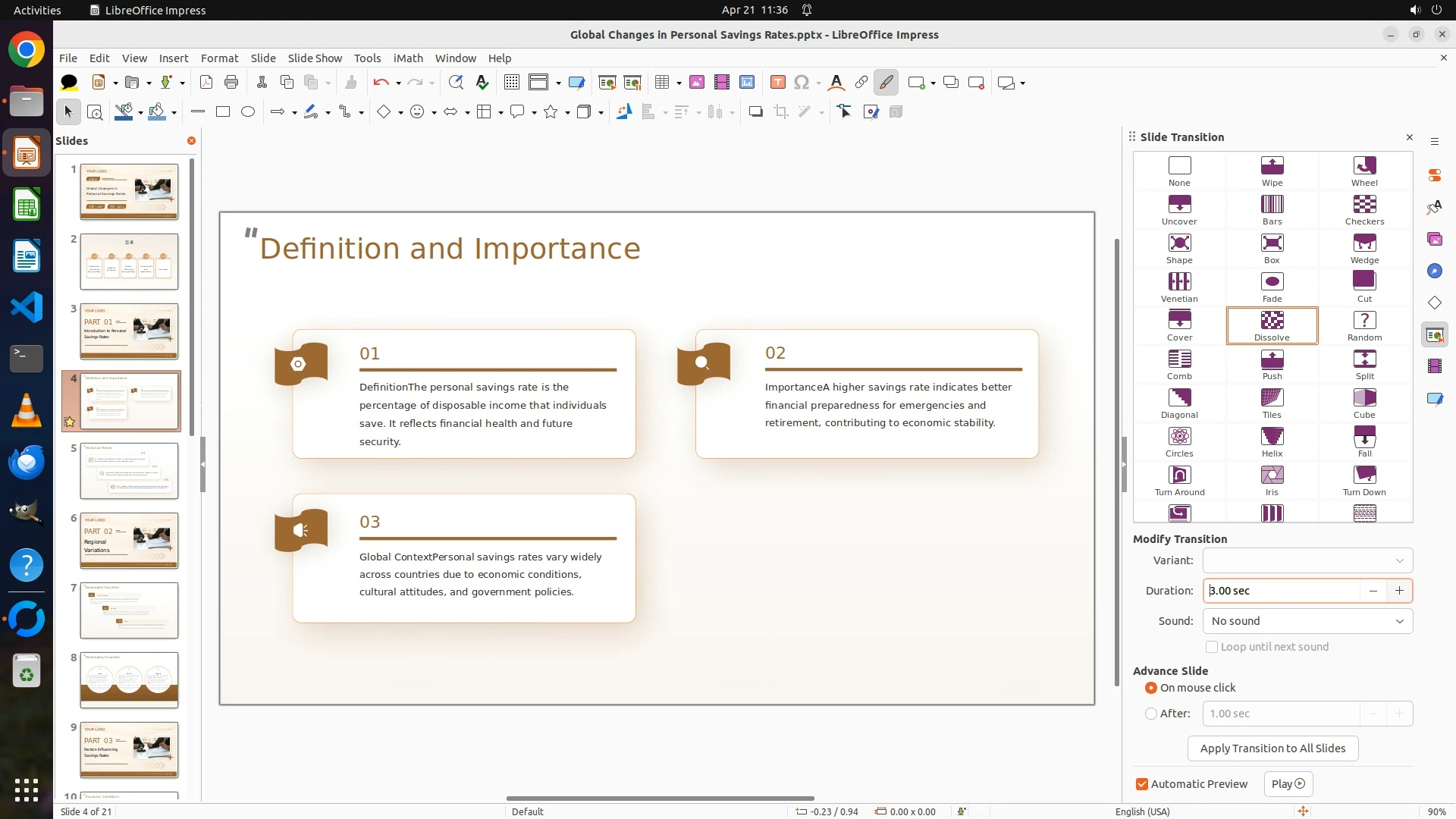The image size is (1456, 819).
Task: Open the Format menu
Action: pos(219,58)
